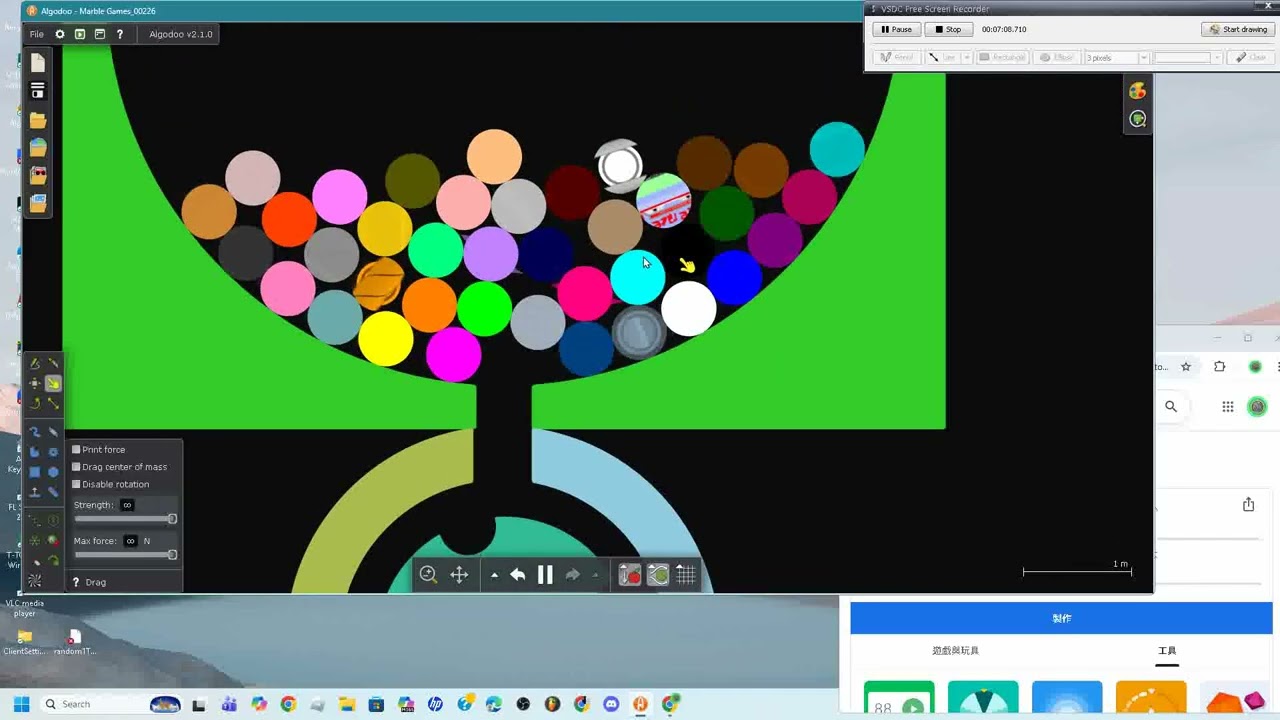Image resolution: width=1280 pixels, height=720 pixels.
Task: Enable Drag center of mass checkbox
Action: [x=76, y=467]
